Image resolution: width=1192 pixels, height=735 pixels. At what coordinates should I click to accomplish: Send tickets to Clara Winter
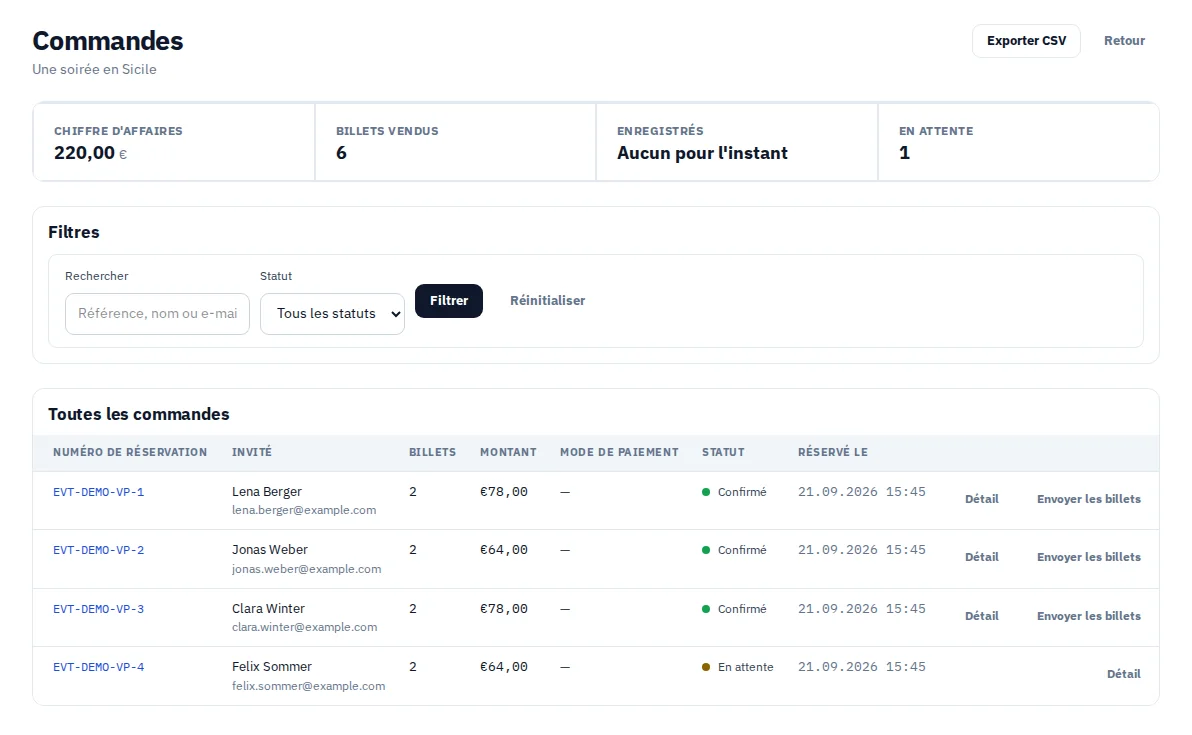coord(1089,616)
